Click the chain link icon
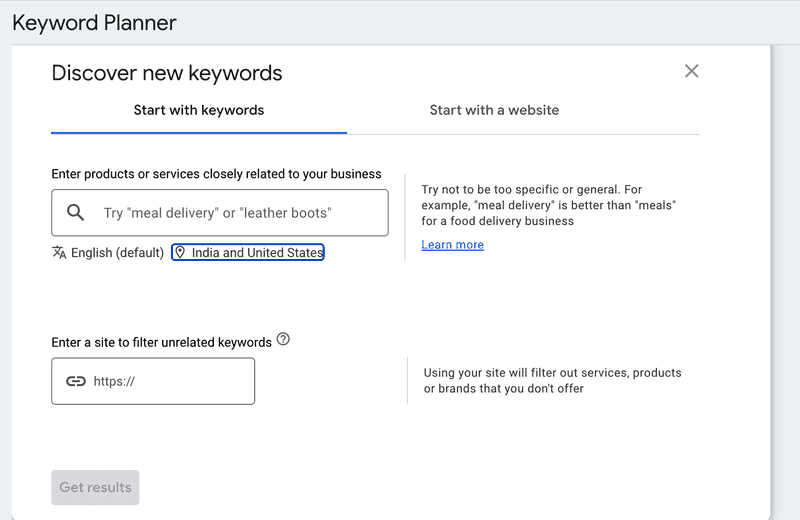 click(76, 381)
